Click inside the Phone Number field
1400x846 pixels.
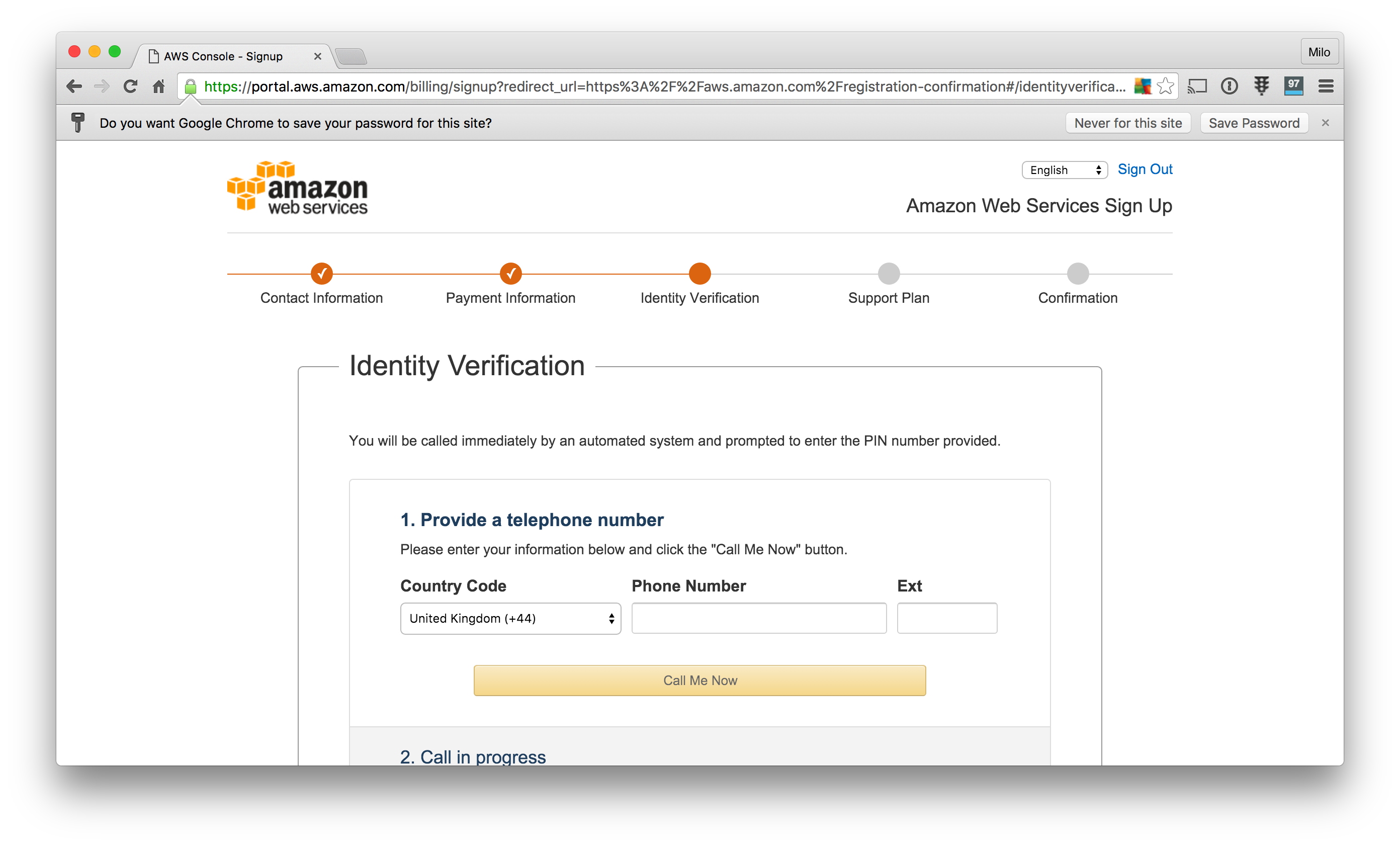pos(758,618)
